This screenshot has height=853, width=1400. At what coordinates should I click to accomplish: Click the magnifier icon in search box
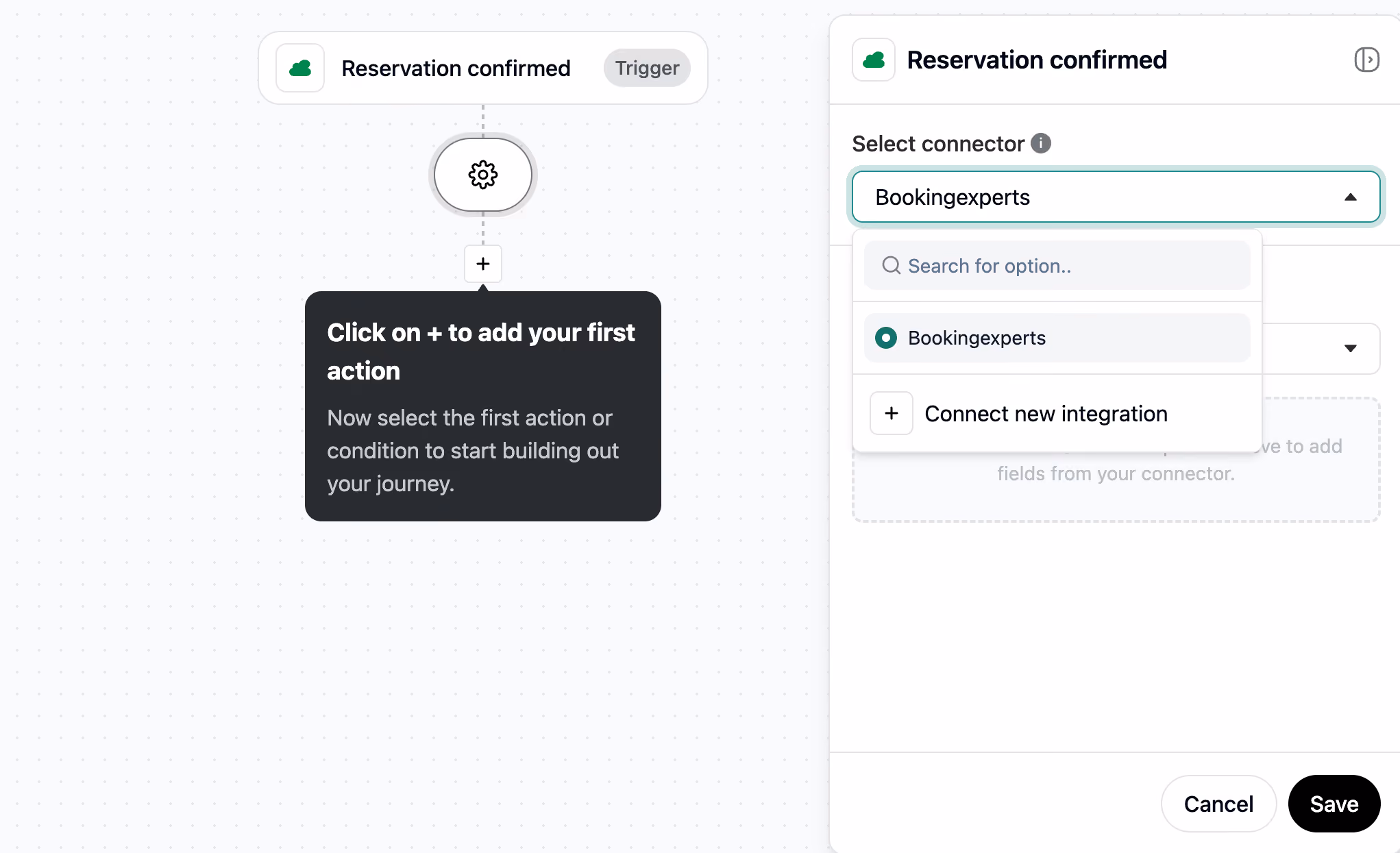891,266
